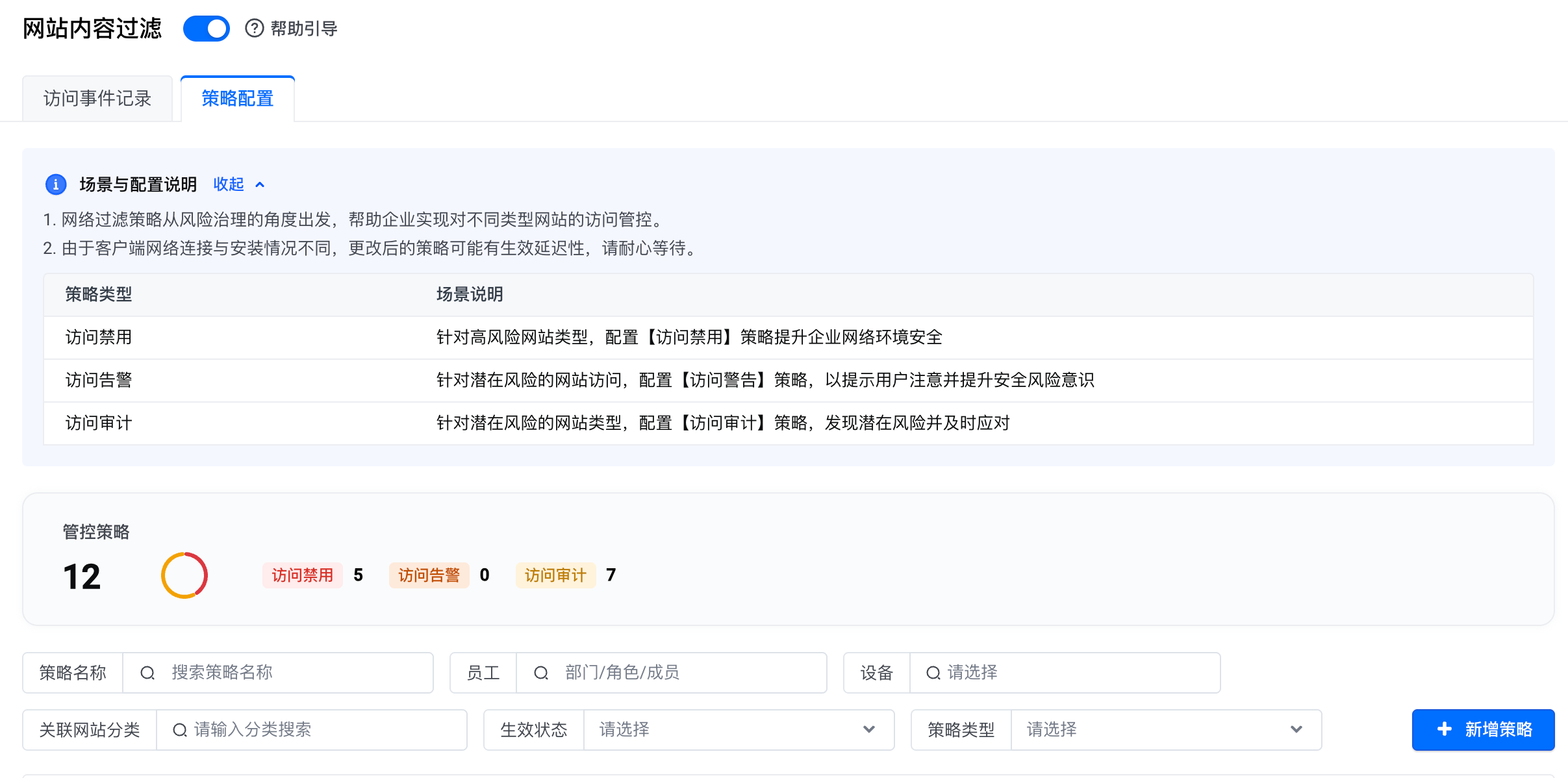Select the 策略配置 tab
1568x778 pixels.
pos(238,99)
